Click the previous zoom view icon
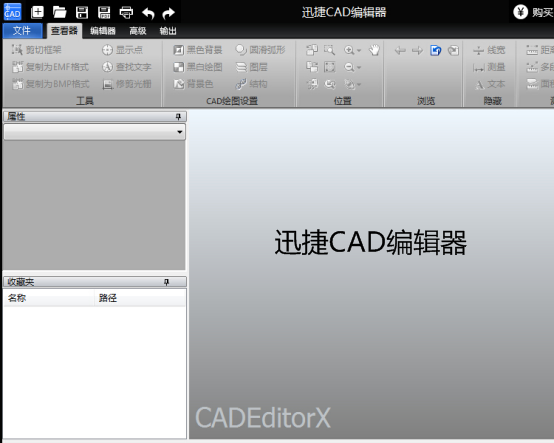Viewport: 554px width, 443px height. 330,84
